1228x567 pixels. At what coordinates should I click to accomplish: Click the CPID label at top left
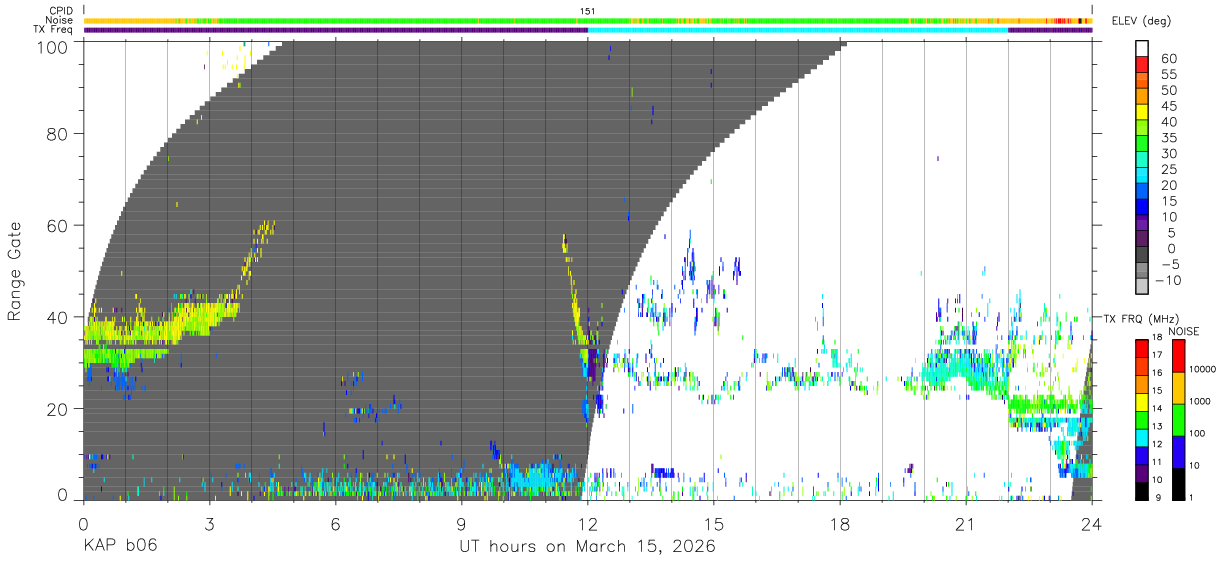coord(60,11)
